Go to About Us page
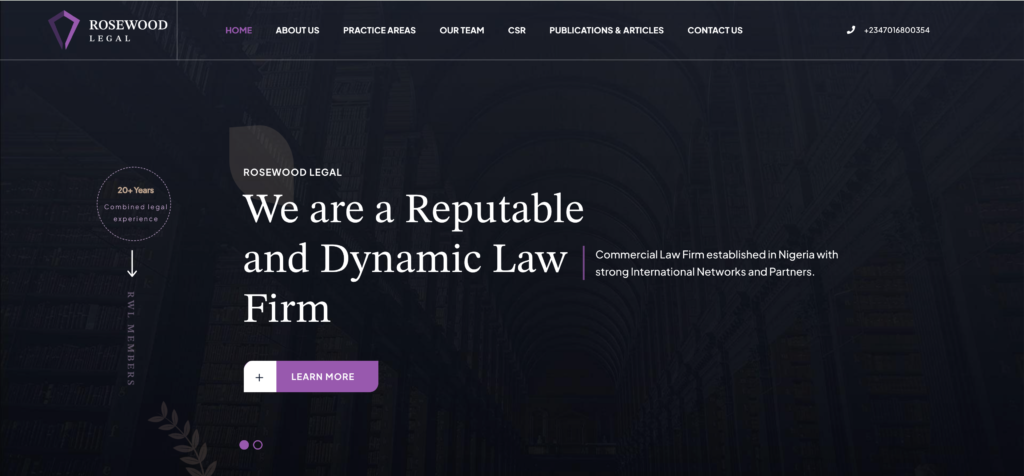Image resolution: width=1024 pixels, height=476 pixels. pyautogui.click(x=297, y=30)
